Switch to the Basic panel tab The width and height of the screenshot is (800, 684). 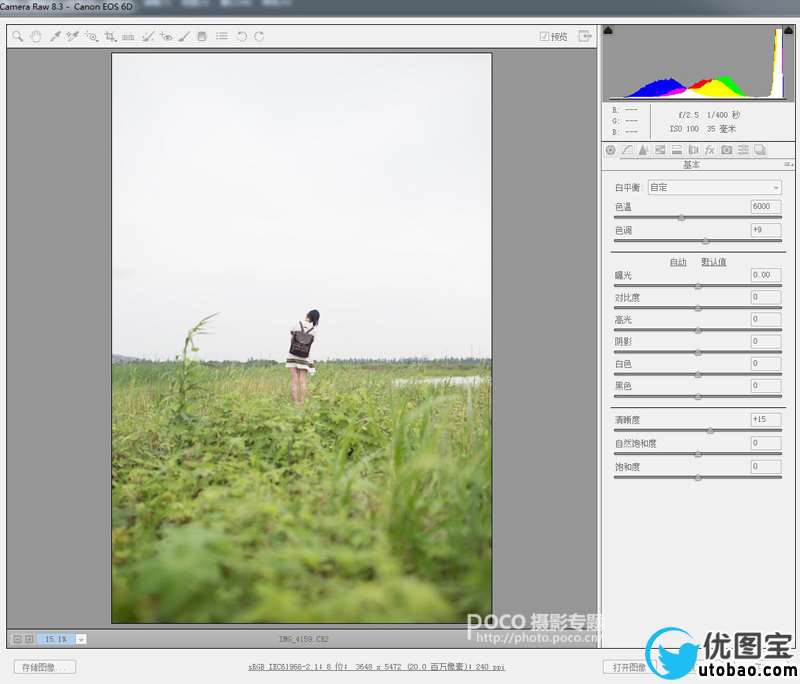[611, 150]
